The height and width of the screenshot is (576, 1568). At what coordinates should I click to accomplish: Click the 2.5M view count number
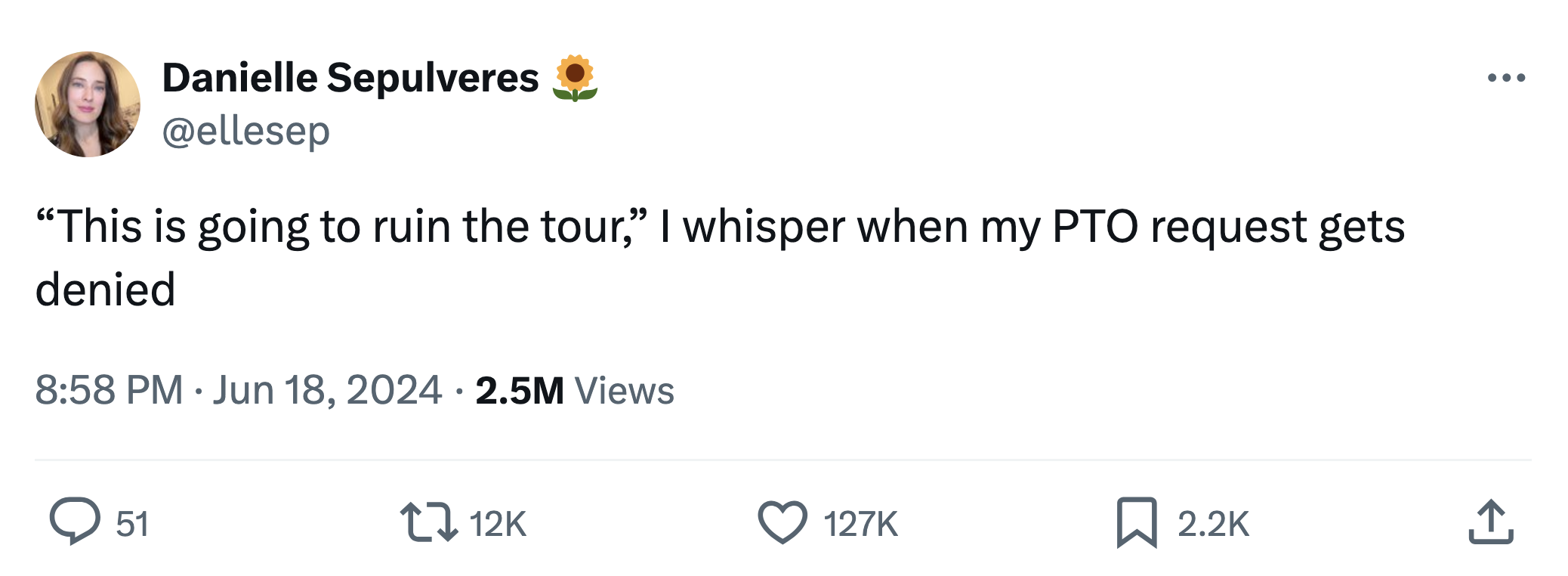tap(520, 390)
